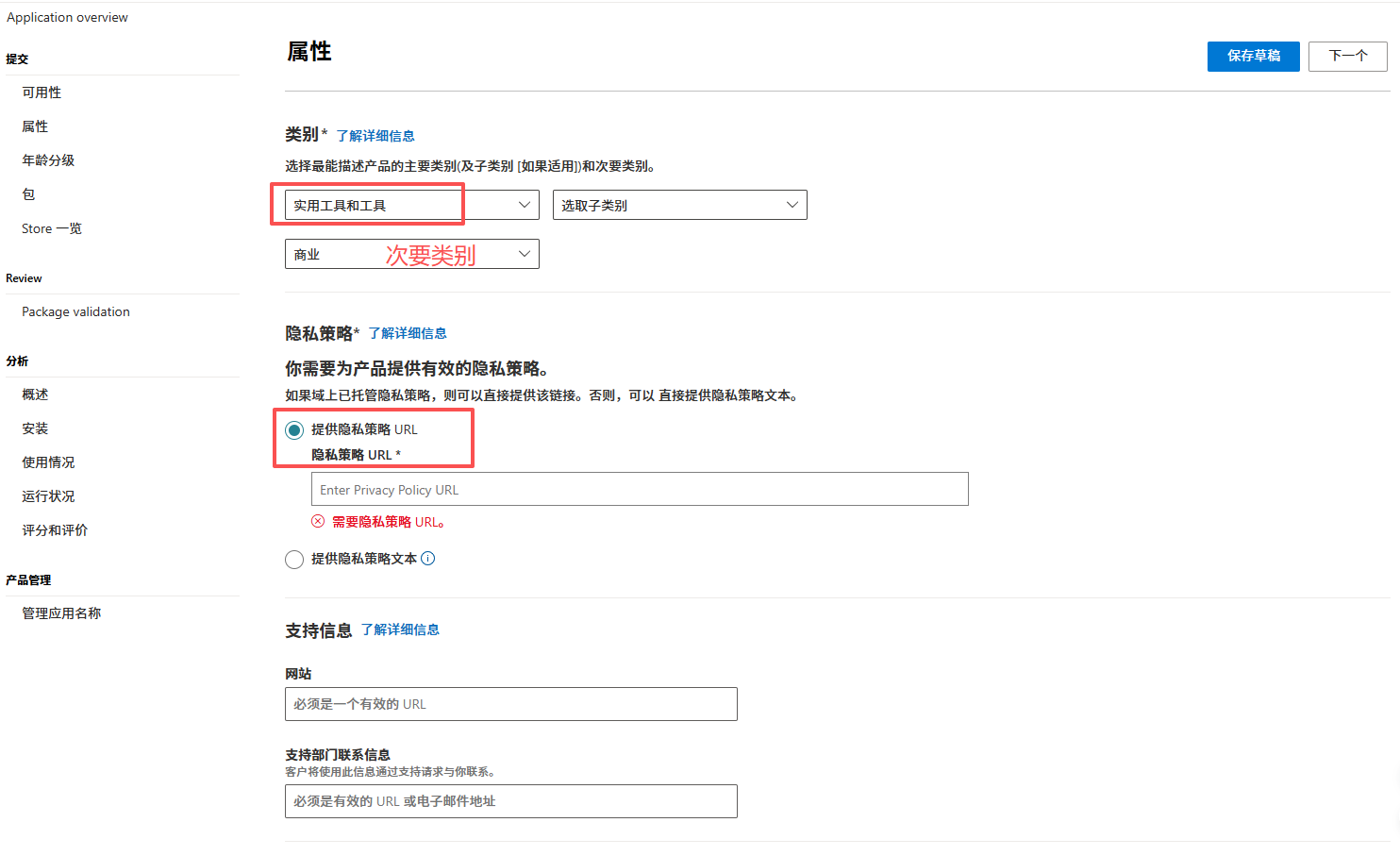1400x856 pixels.
Task: Click the 下一个 button
Action: (1347, 56)
